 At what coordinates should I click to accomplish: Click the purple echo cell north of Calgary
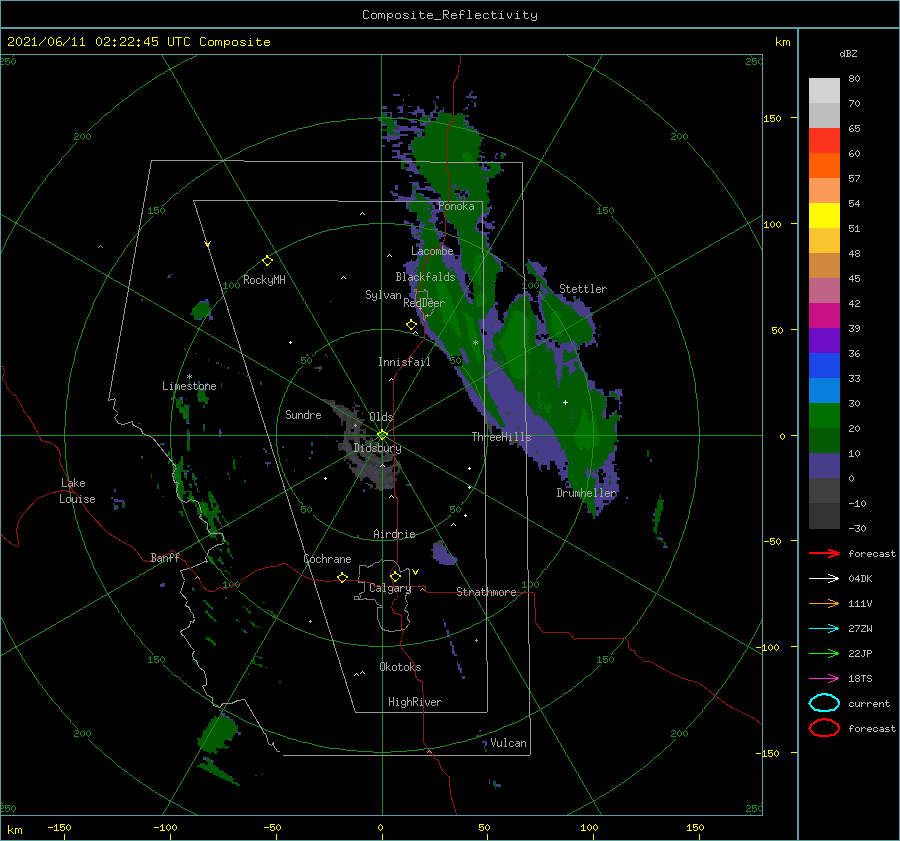pos(443,553)
